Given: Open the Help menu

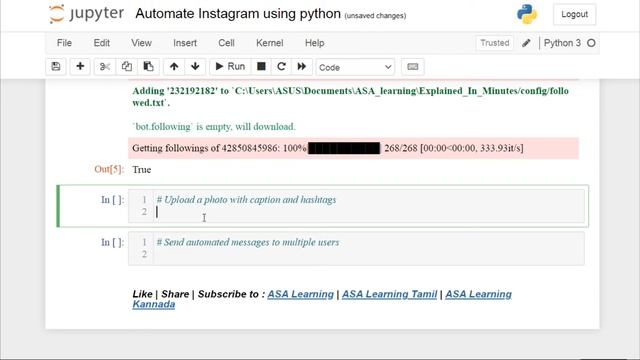Looking at the screenshot, I should pyautogui.click(x=314, y=43).
